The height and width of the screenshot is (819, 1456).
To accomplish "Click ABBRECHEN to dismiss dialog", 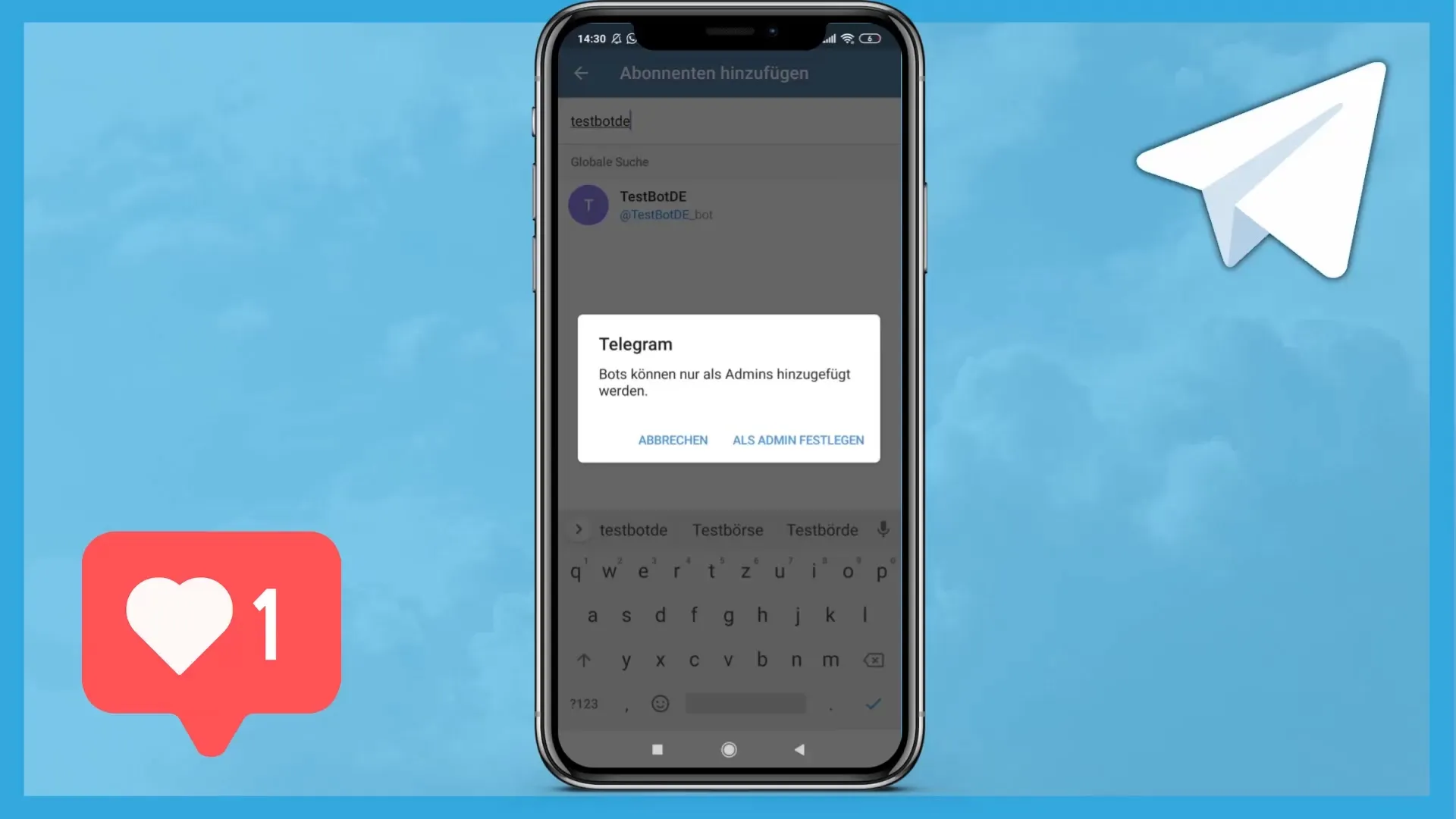I will click(x=673, y=440).
